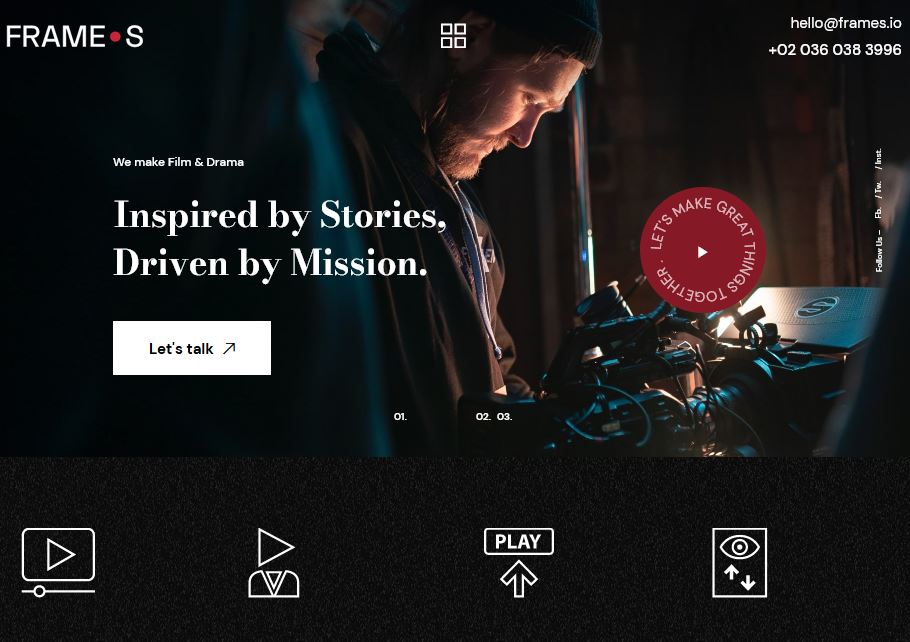Click the video player service icon
The image size is (910, 642).
coord(58,562)
